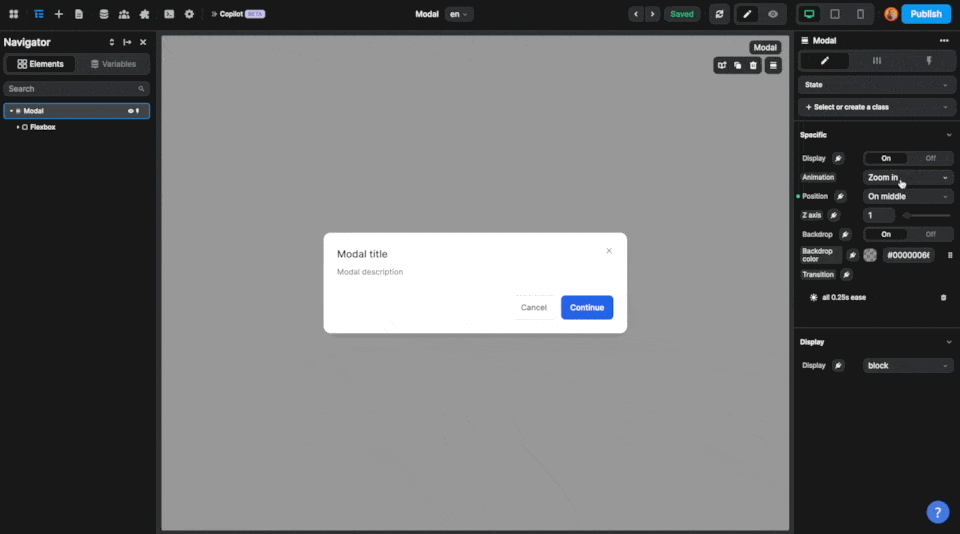Image resolution: width=960 pixels, height=534 pixels.
Task: Open the Users group icon
Action: point(124,14)
